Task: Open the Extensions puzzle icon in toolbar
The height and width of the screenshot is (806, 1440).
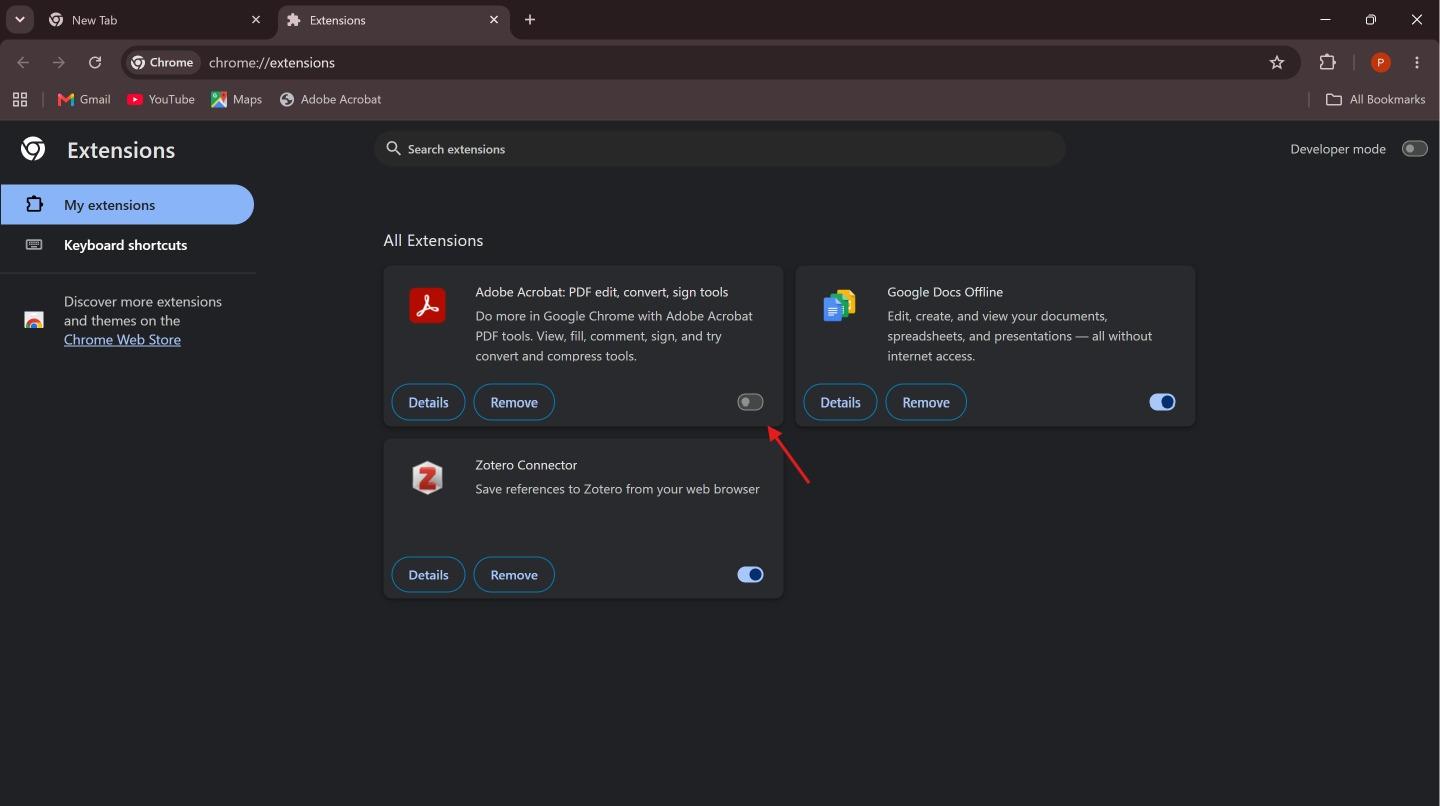Action: click(1327, 62)
